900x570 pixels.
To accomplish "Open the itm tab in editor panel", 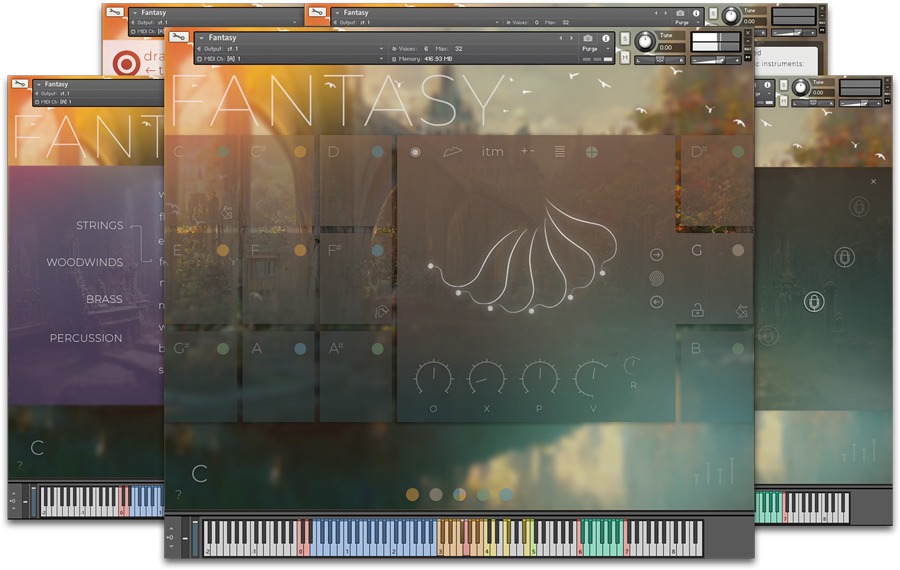I will tap(492, 152).
